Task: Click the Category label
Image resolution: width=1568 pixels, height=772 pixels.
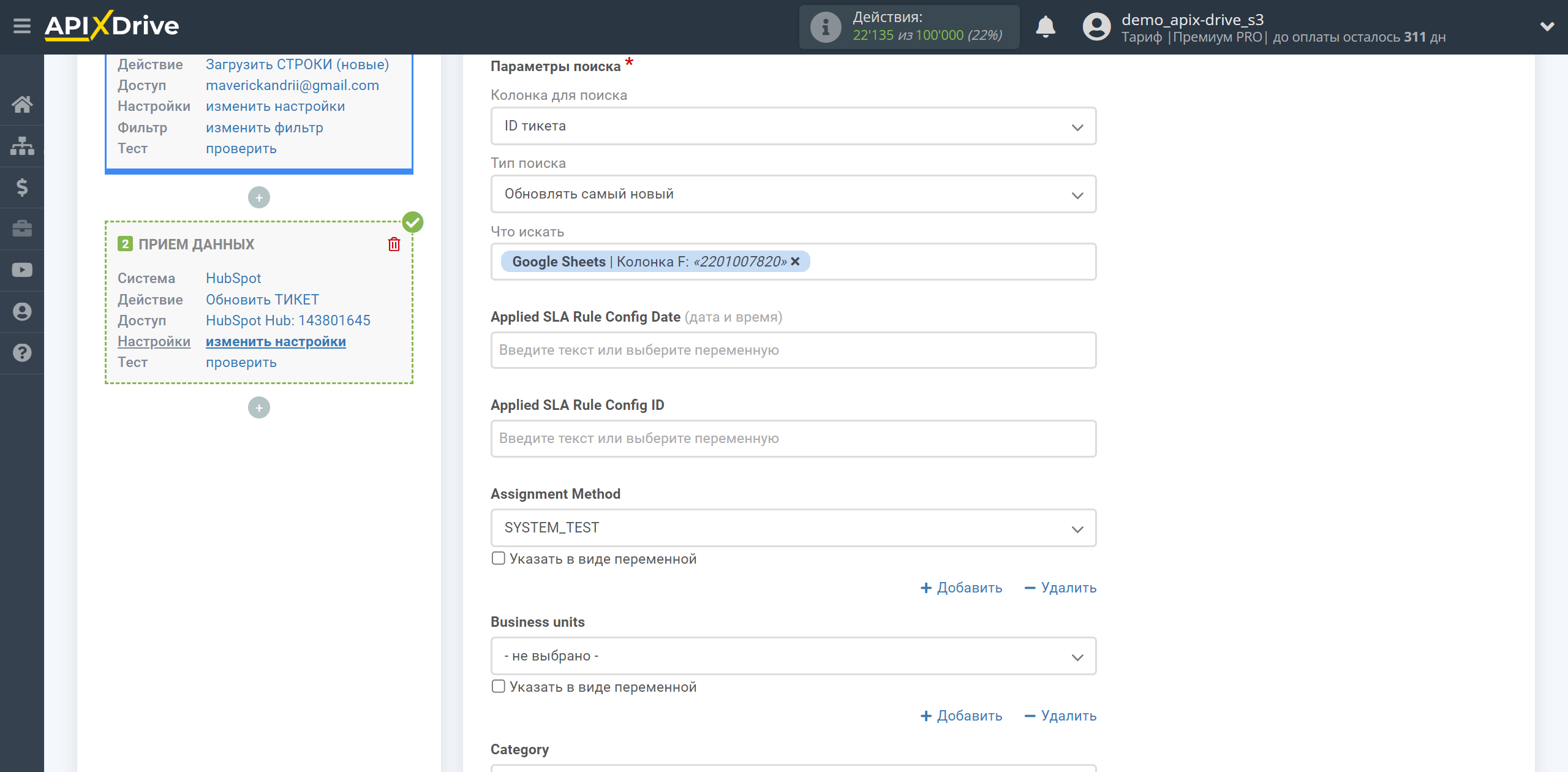Action: click(519, 749)
